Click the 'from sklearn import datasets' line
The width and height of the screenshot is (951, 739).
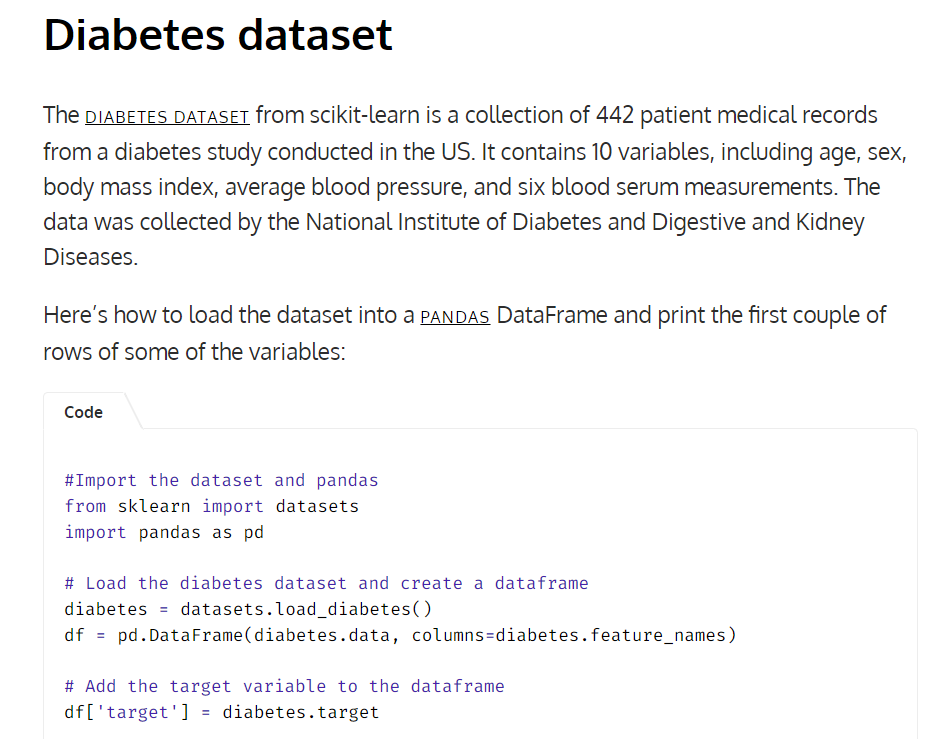coord(212,506)
